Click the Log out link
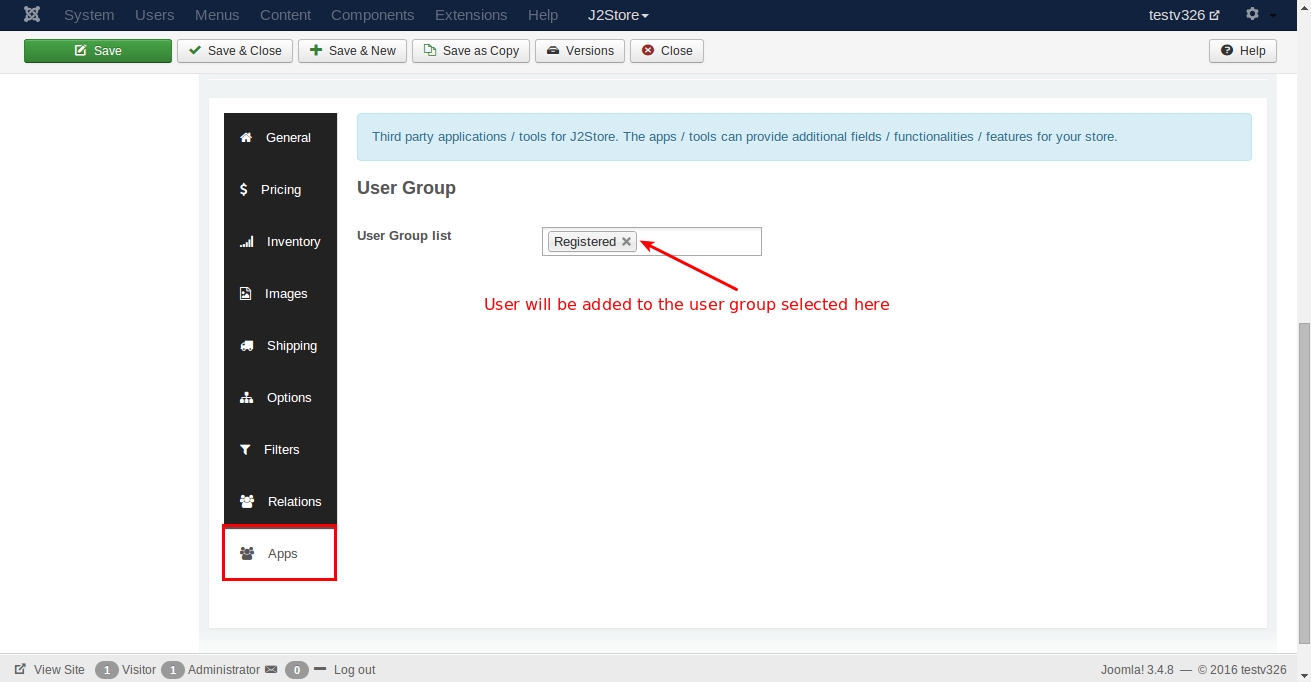The height and width of the screenshot is (682, 1311). click(x=354, y=670)
